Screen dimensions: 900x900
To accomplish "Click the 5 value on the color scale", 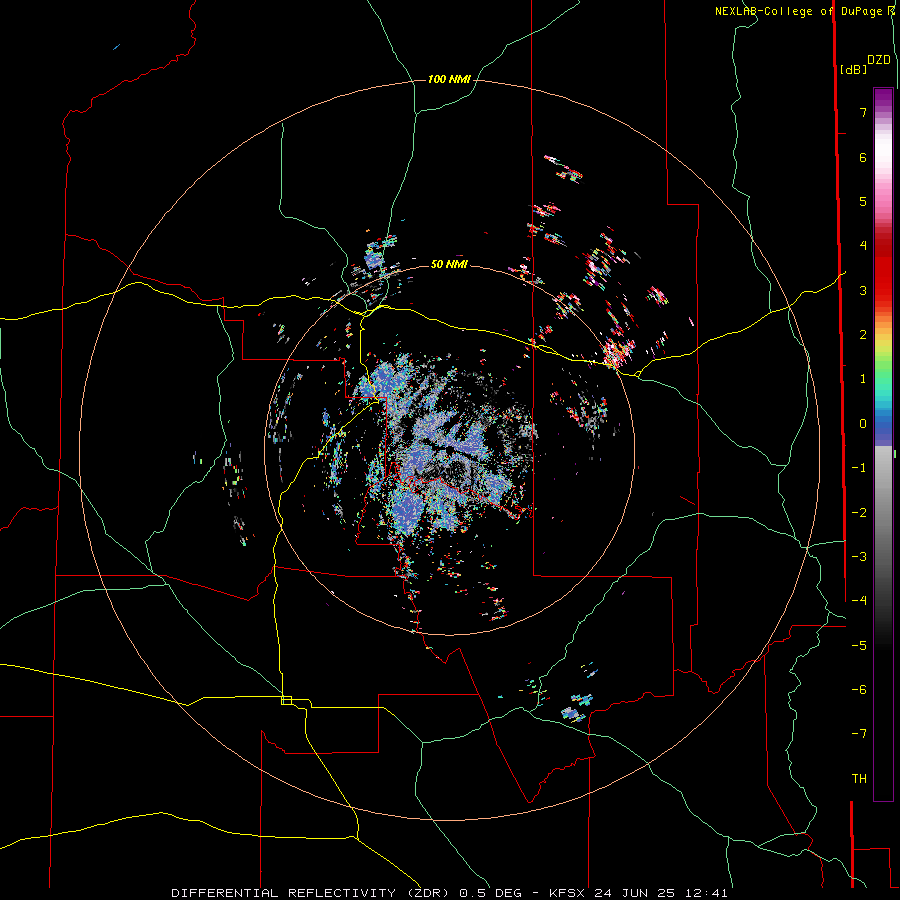I will [x=863, y=201].
